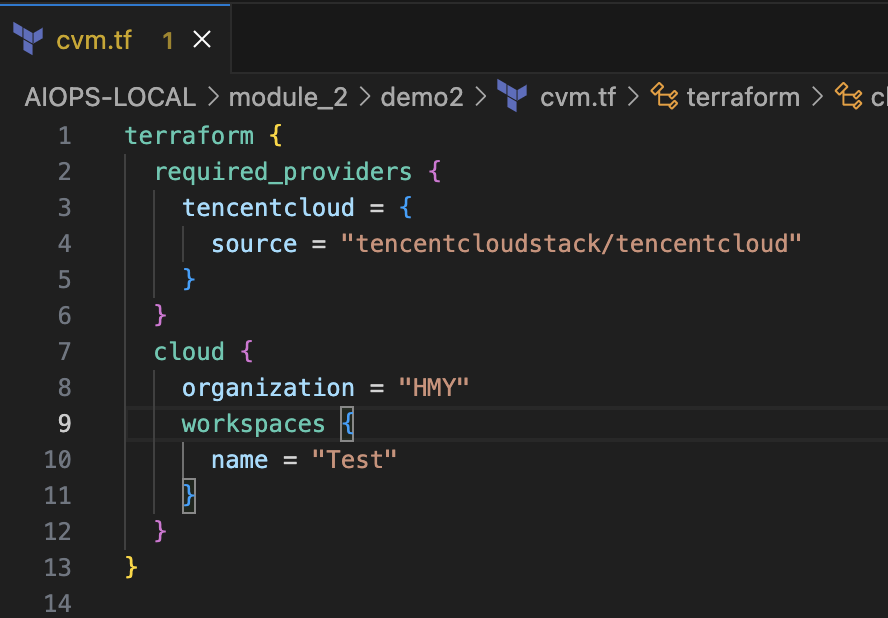The width and height of the screenshot is (888, 618).
Task: Click 'organization' attribute on line 8
Action: click(x=268, y=388)
